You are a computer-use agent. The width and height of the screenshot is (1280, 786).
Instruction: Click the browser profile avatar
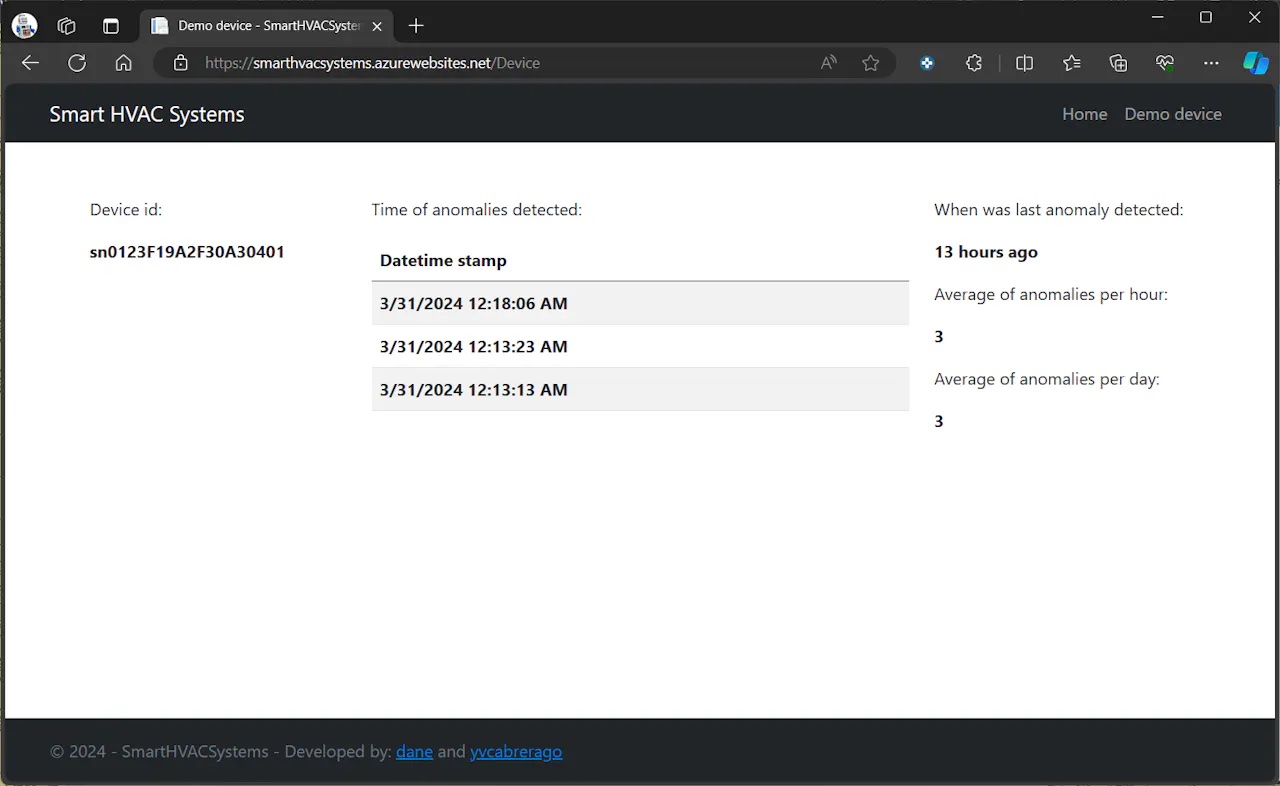pos(23,25)
